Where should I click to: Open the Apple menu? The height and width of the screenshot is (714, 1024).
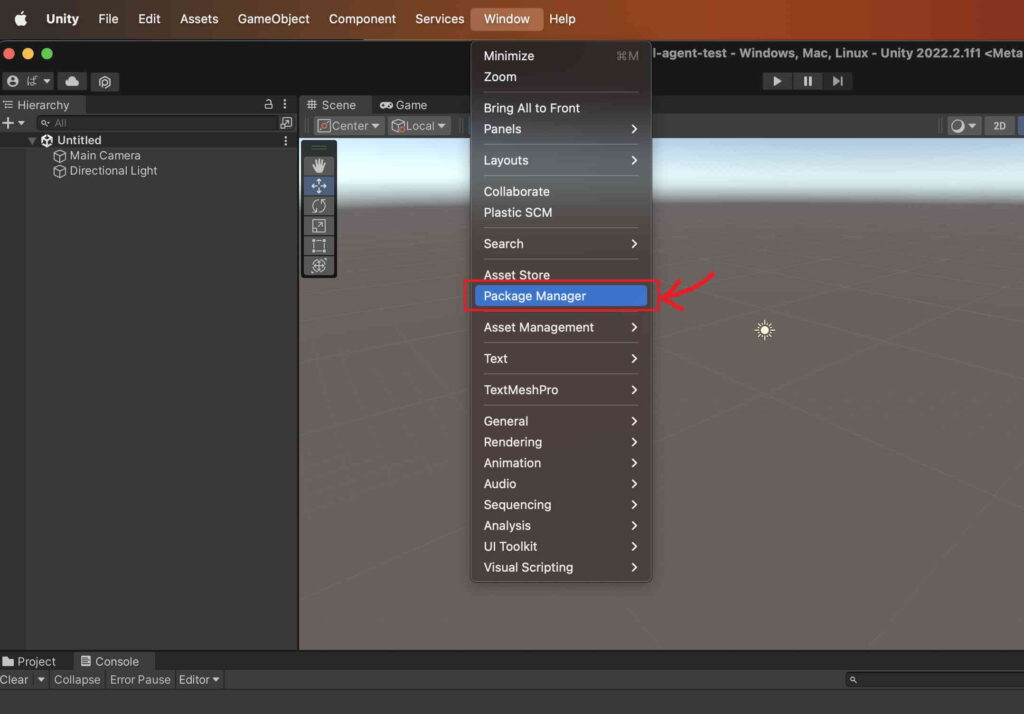point(20,19)
